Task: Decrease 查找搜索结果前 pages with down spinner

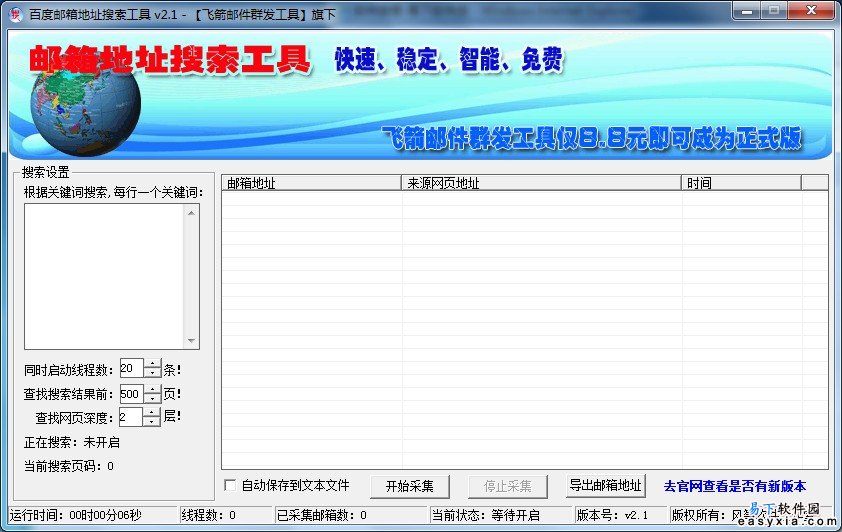Action: click(x=153, y=399)
